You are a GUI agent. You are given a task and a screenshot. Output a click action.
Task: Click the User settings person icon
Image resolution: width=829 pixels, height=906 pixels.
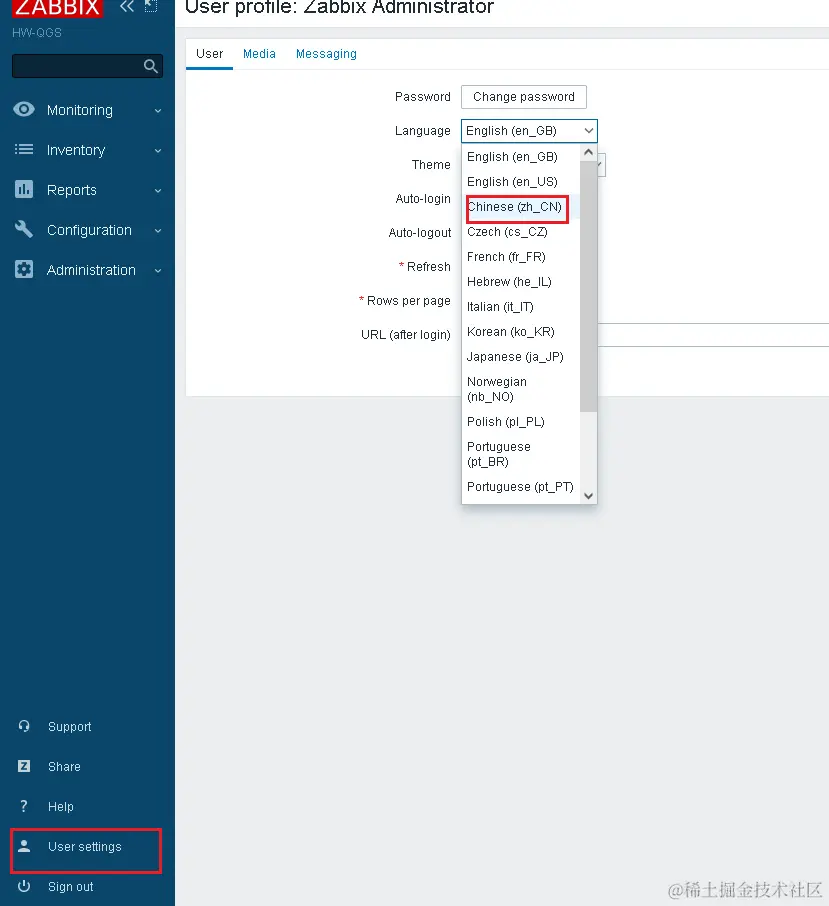tap(24, 846)
